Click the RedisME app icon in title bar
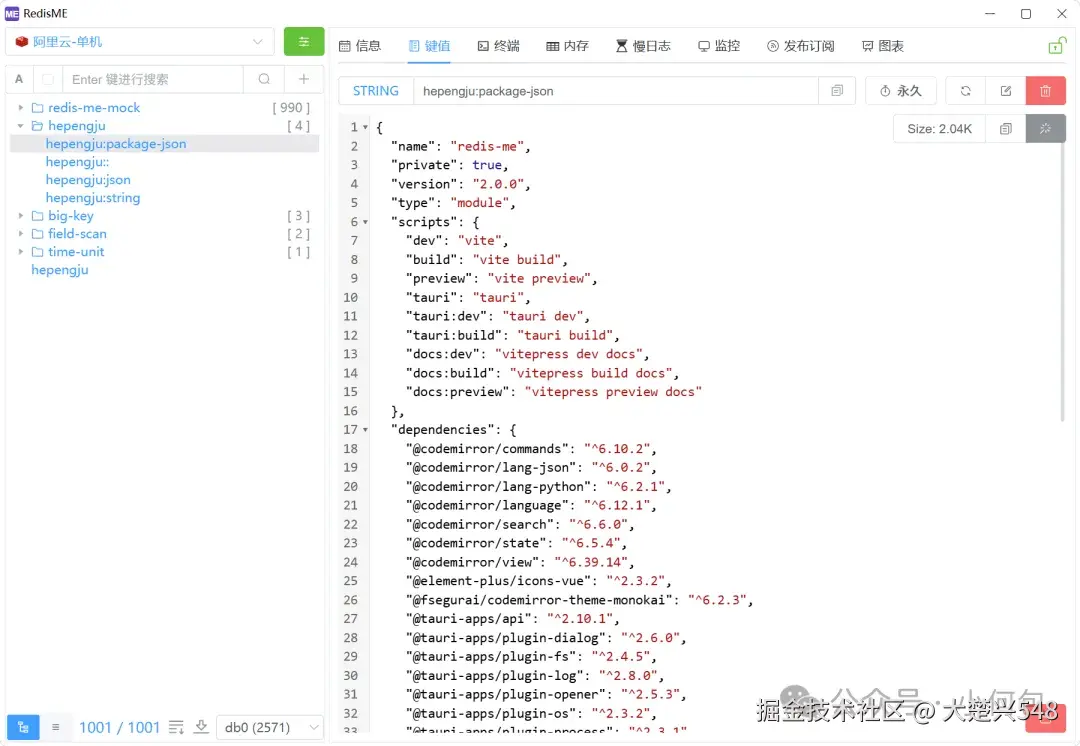1080x746 pixels. 12,13
